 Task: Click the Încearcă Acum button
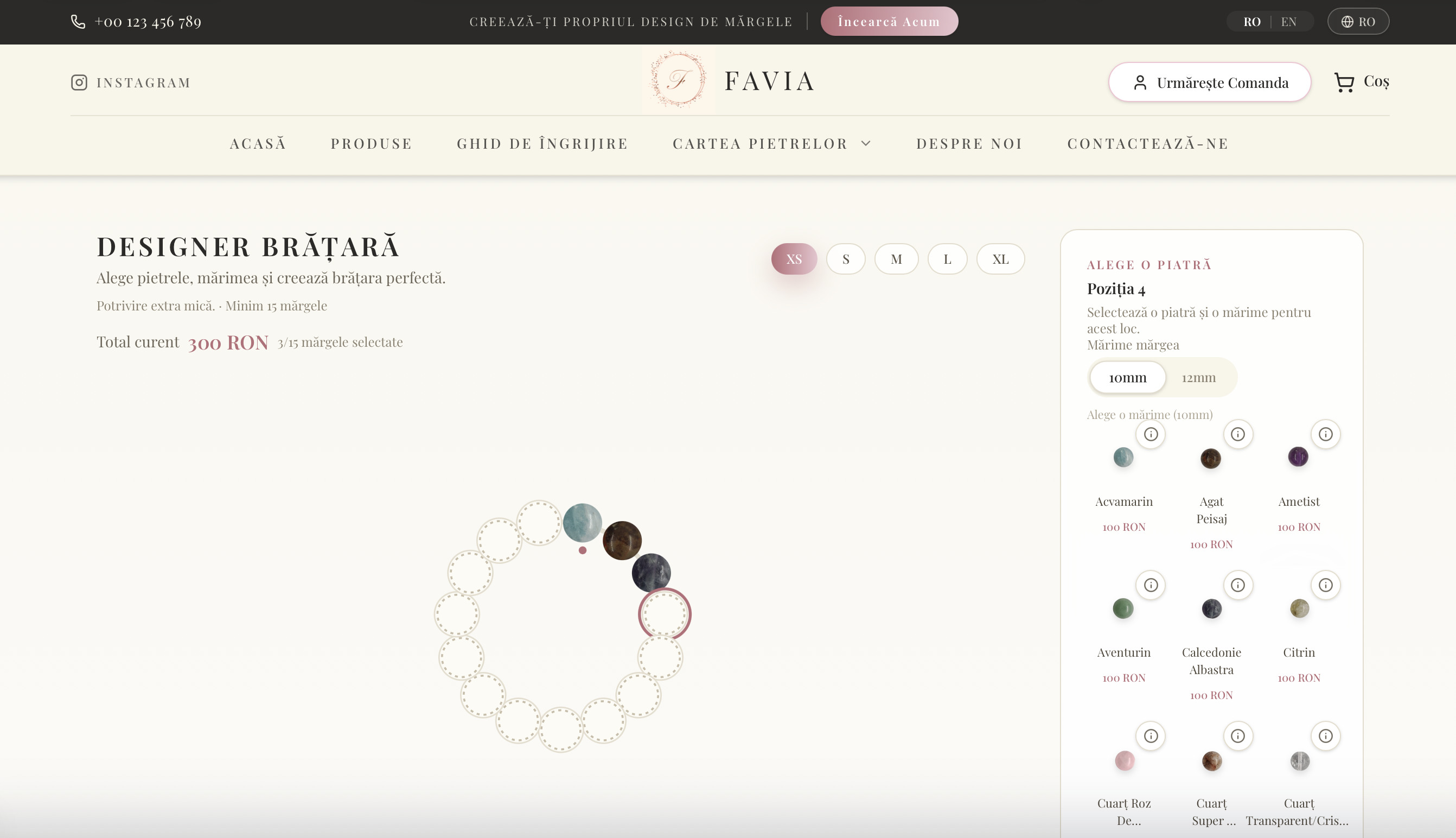tap(889, 21)
